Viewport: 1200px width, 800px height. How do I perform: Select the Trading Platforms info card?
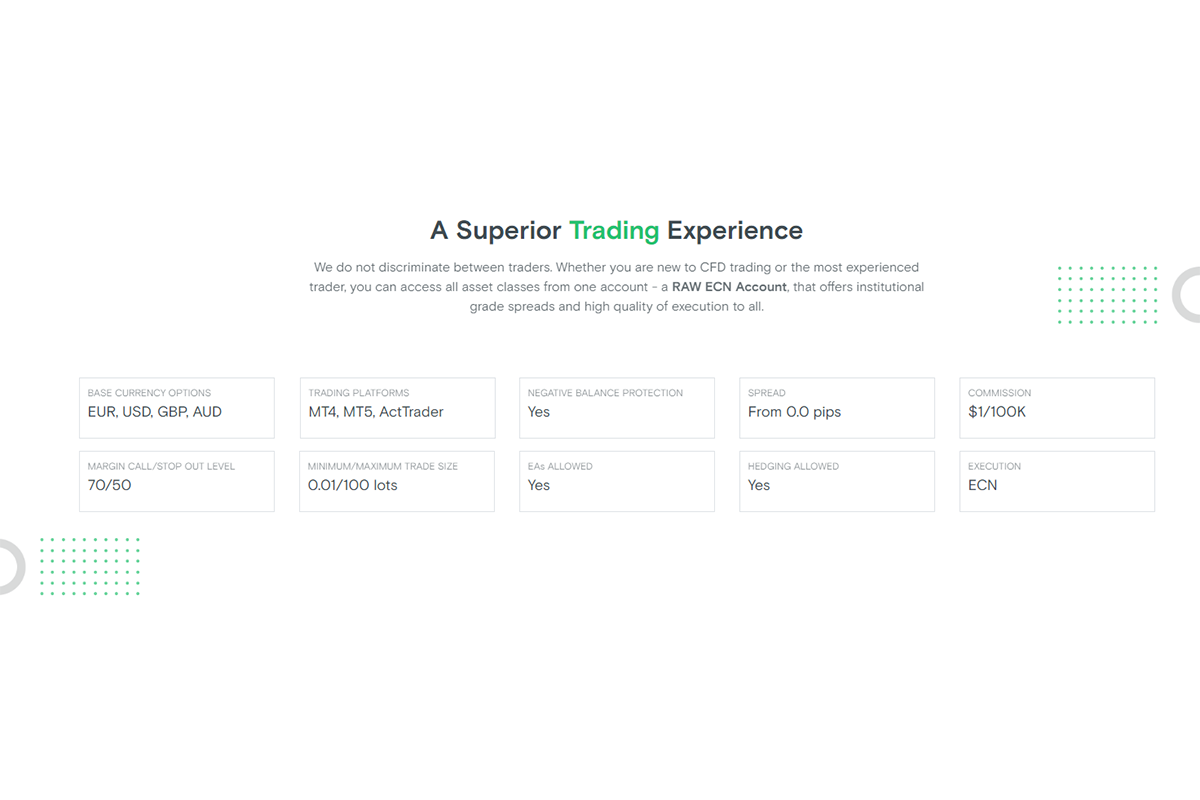pyautogui.click(x=397, y=408)
